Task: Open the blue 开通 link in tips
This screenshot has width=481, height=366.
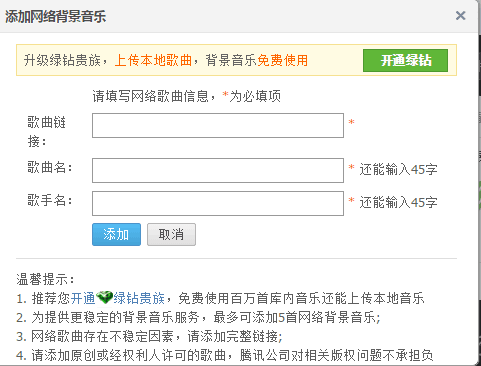Action: (83, 298)
